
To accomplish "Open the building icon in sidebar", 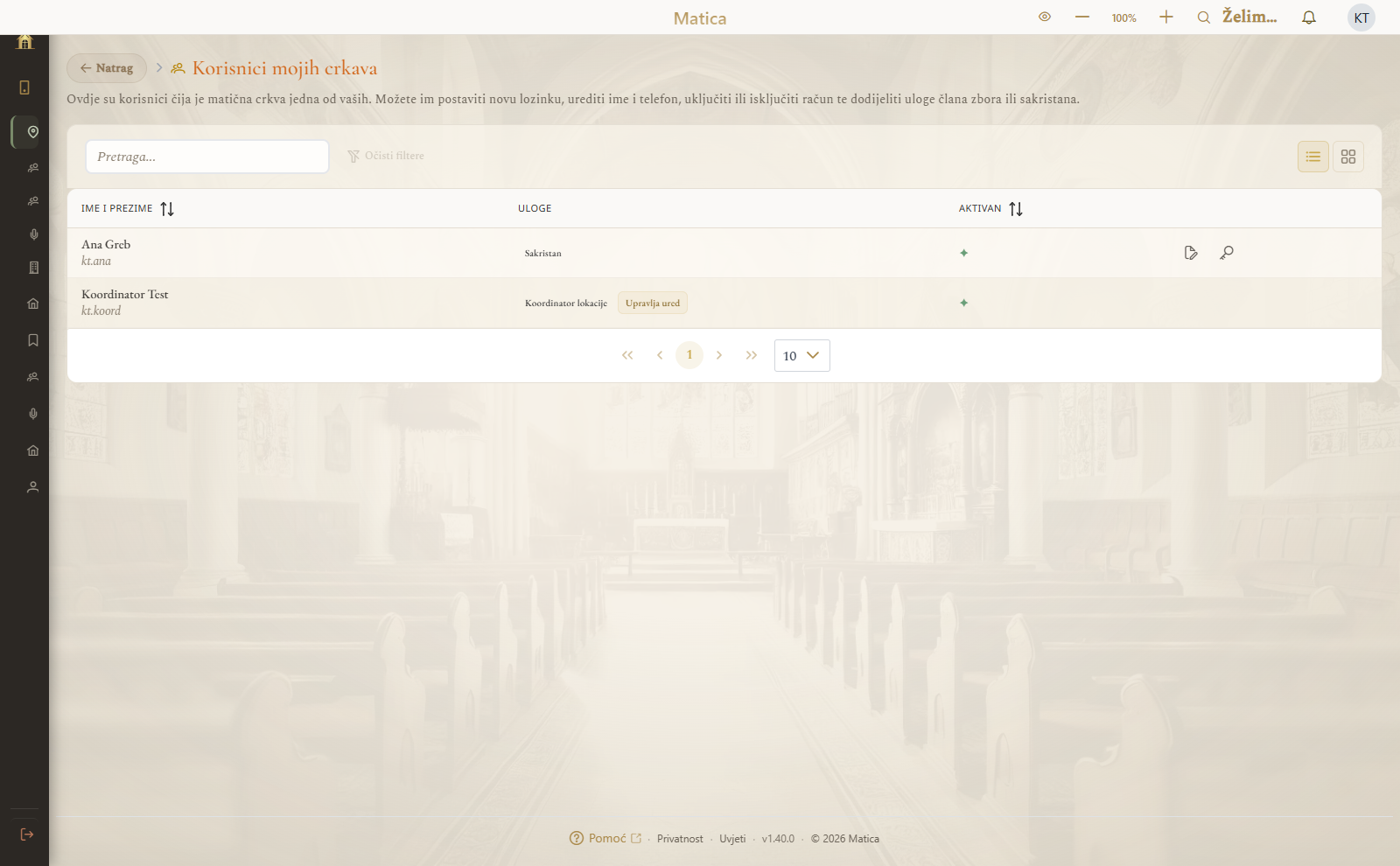I will click(32, 268).
